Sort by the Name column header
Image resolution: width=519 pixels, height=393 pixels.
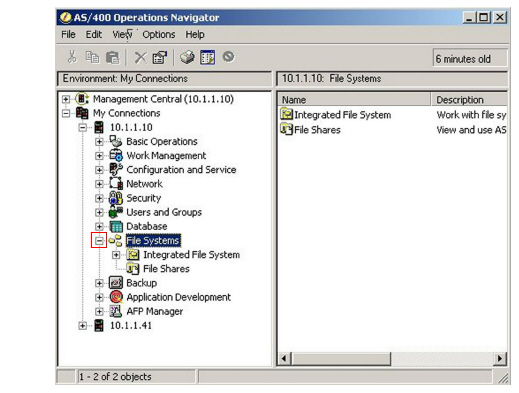[x=354, y=100]
